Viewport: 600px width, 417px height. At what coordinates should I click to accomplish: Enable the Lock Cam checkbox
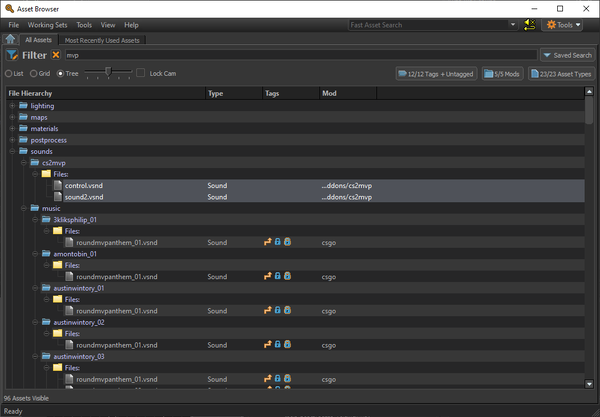(141, 73)
